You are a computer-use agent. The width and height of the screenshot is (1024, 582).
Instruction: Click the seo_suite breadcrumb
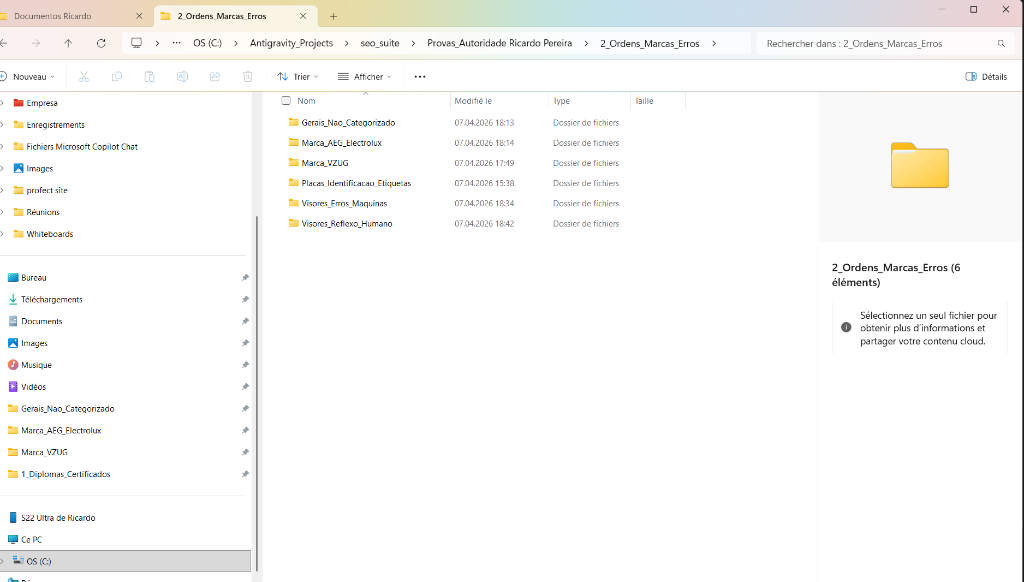379,43
